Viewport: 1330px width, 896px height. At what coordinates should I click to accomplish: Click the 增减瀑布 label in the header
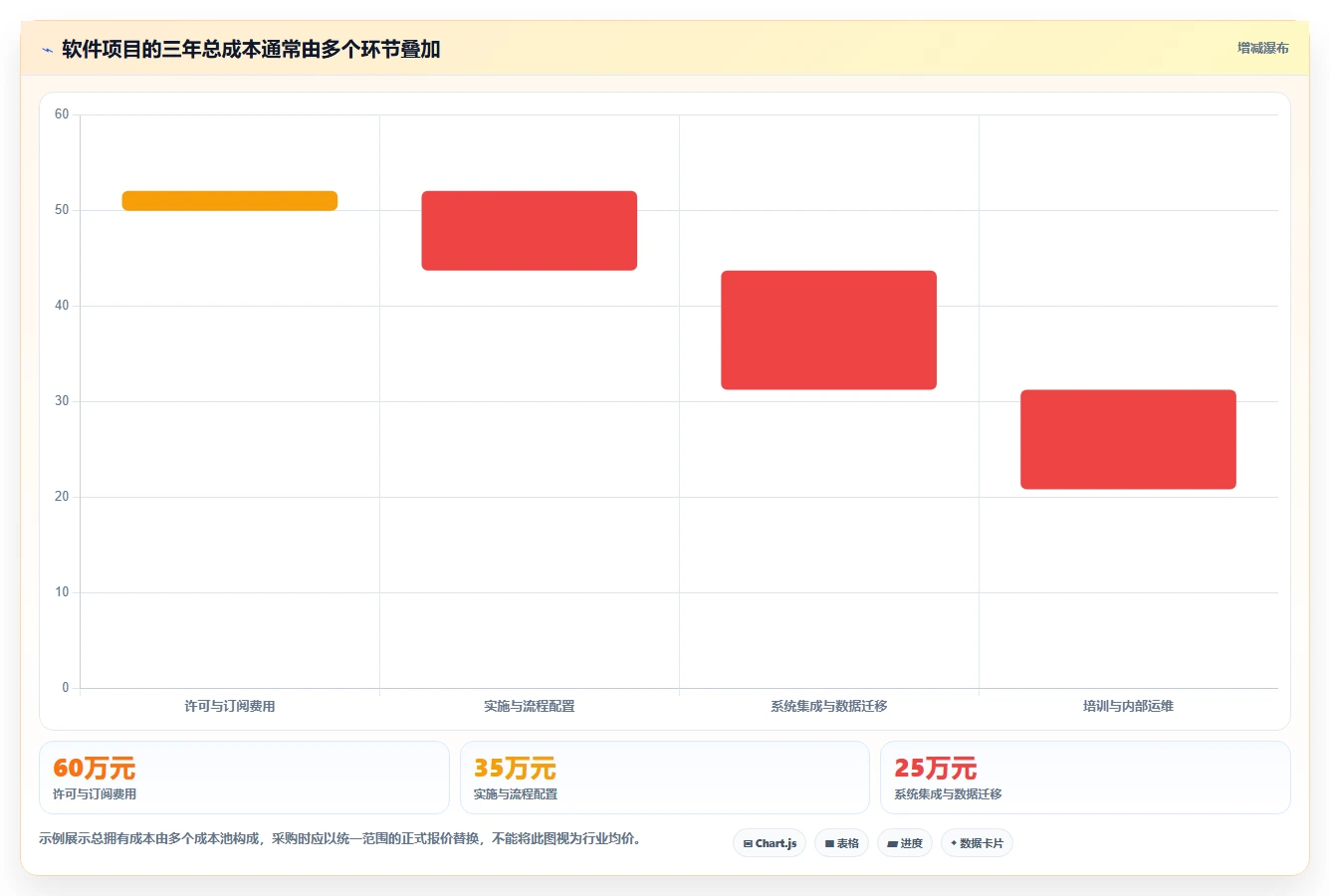coord(1262,48)
